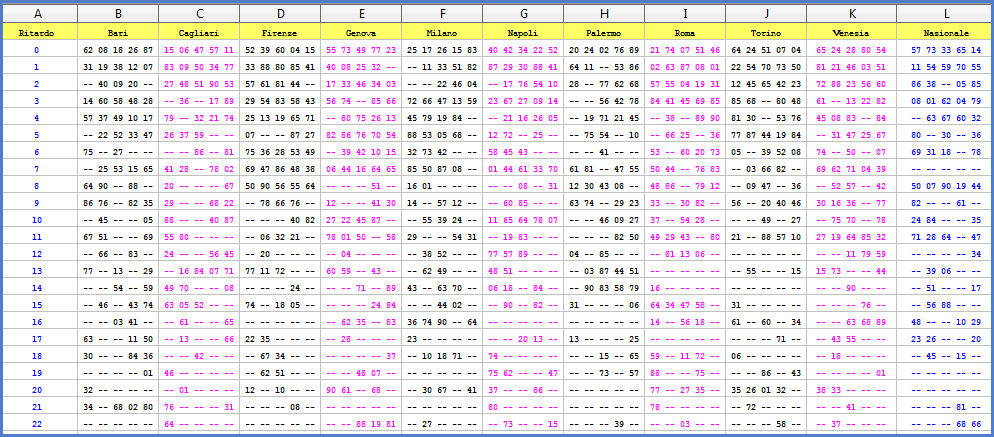
Task: Select Ritardo value 18 cell
Action: [x=40, y=356]
